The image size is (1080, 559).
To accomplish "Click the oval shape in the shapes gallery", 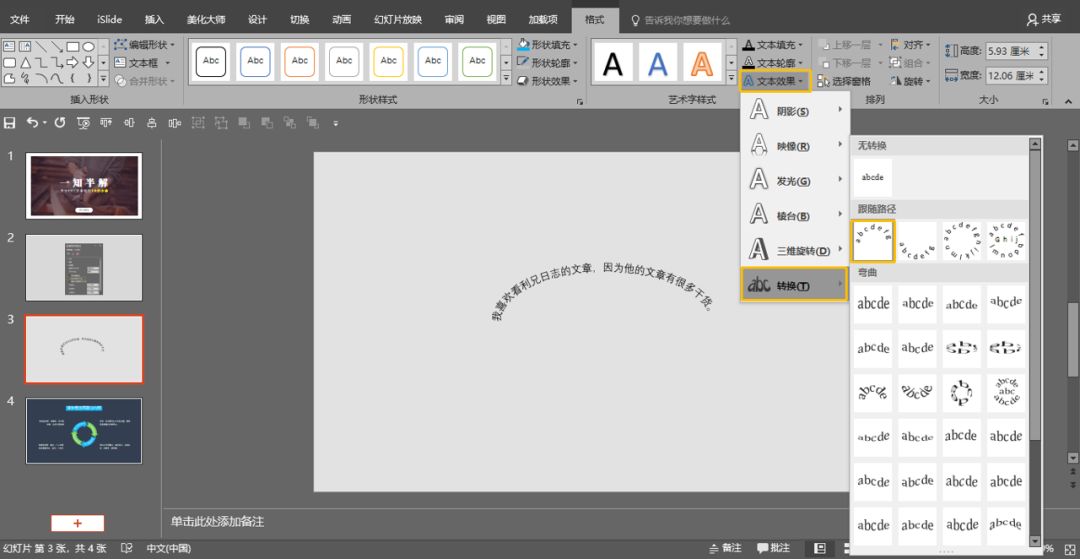I will [x=88, y=46].
